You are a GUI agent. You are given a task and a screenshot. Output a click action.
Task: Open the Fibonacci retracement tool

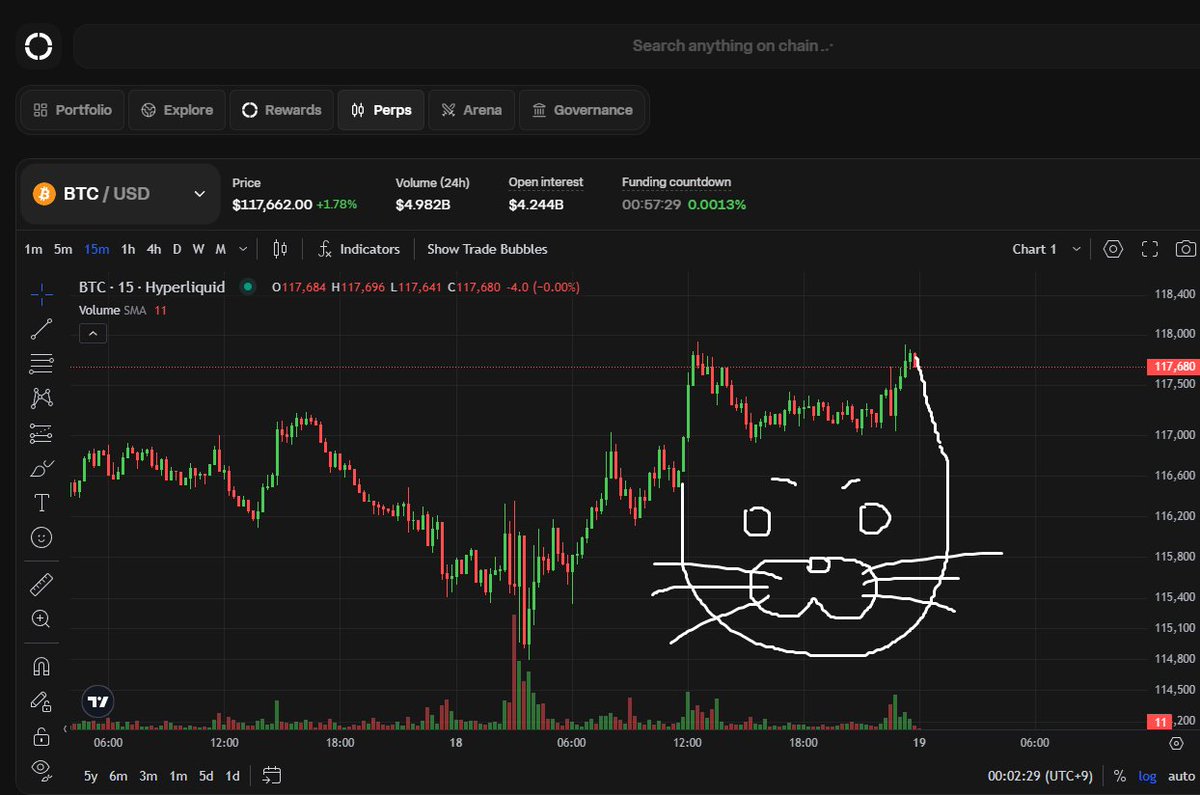click(41, 363)
